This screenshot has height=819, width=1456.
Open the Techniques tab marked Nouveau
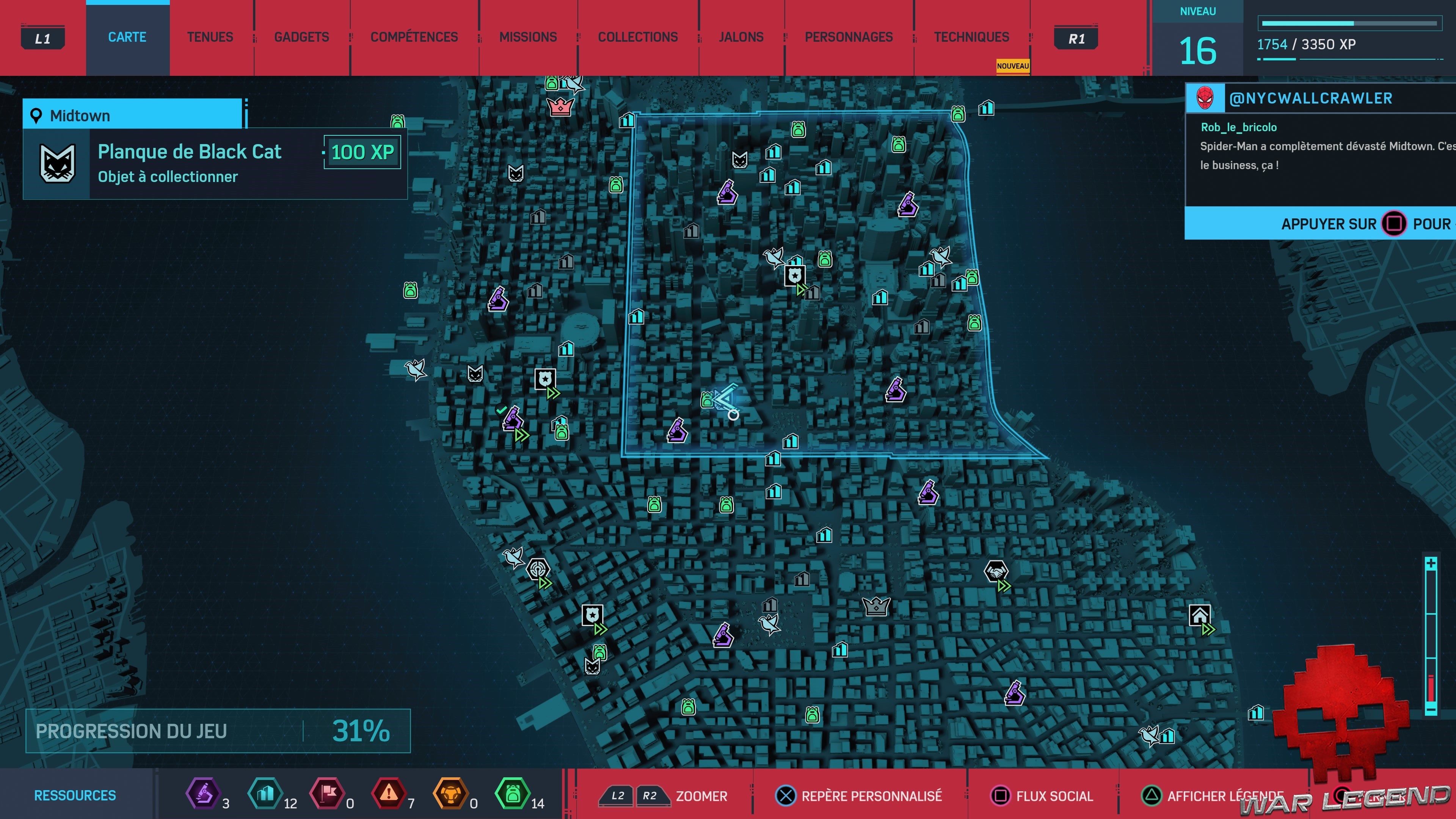pyautogui.click(x=971, y=37)
